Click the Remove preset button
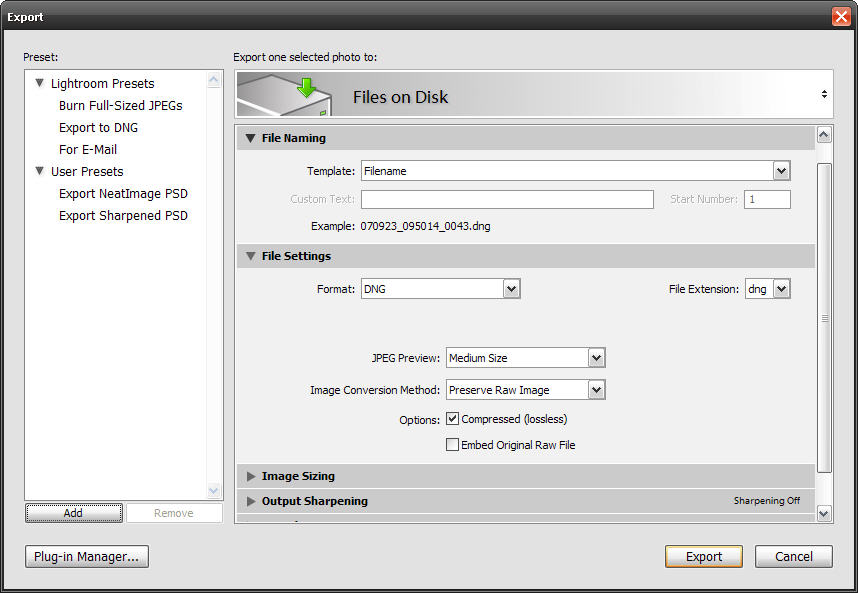 click(x=174, y=513)
